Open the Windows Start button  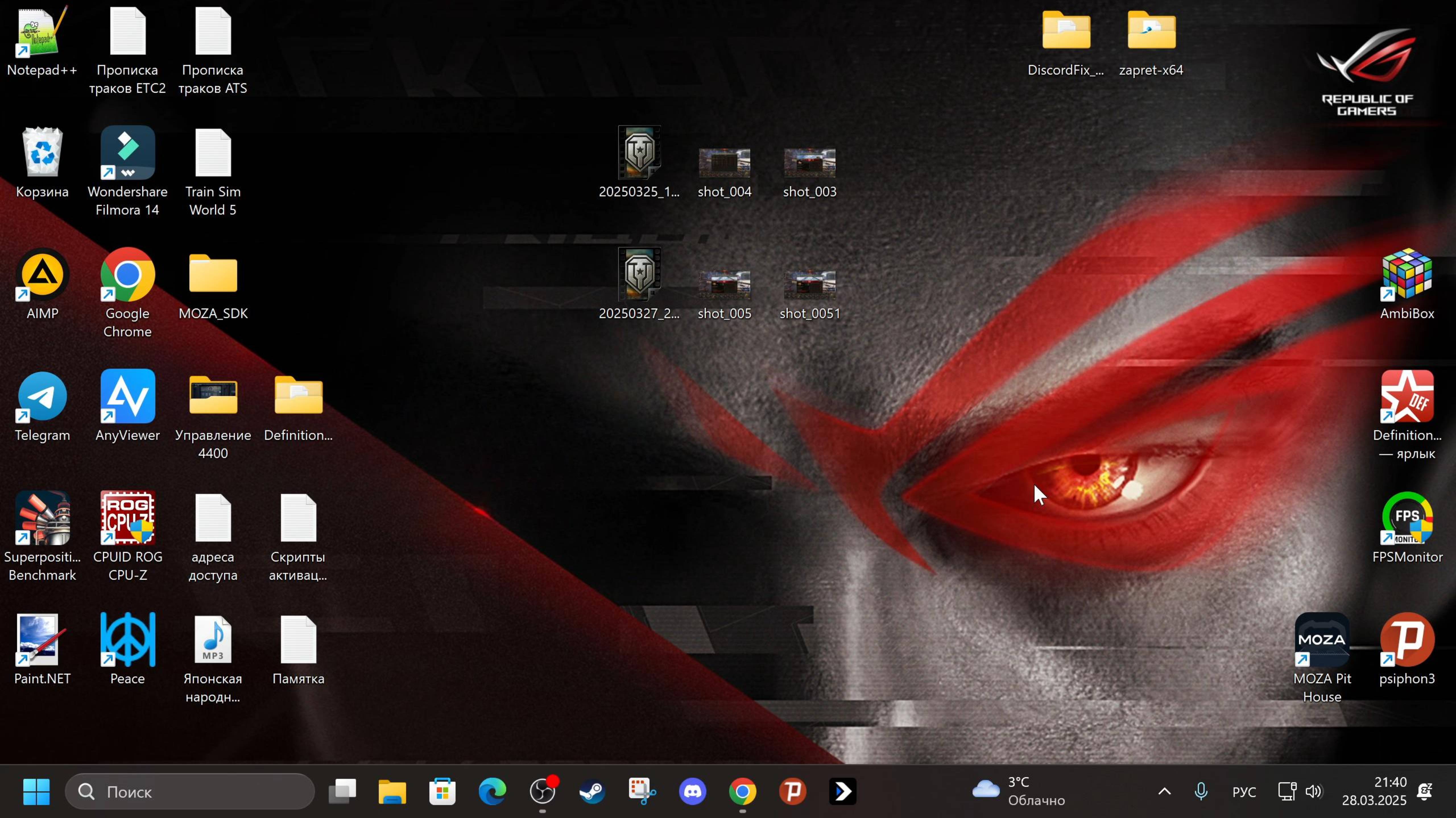tap(37, 792)
